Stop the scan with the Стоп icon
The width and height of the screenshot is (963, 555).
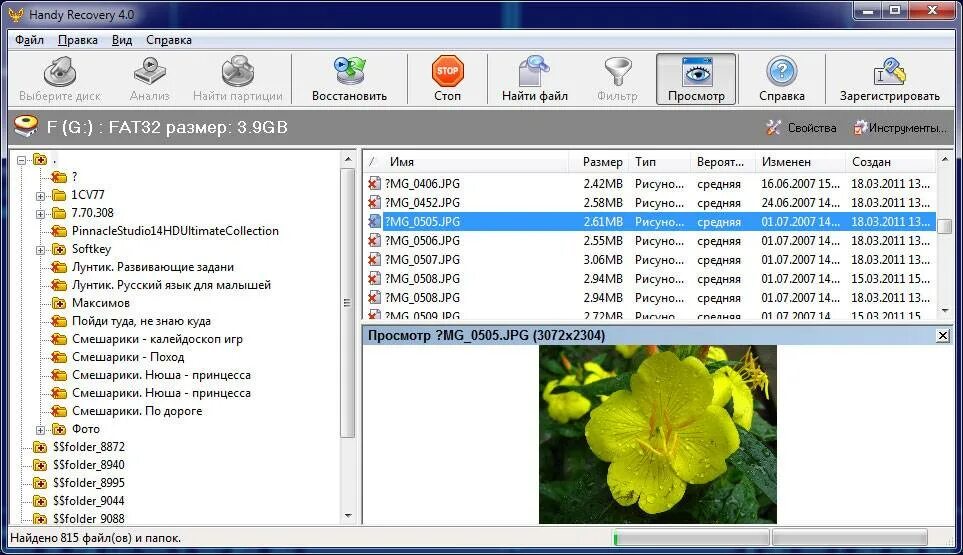[x=447, y=79]
